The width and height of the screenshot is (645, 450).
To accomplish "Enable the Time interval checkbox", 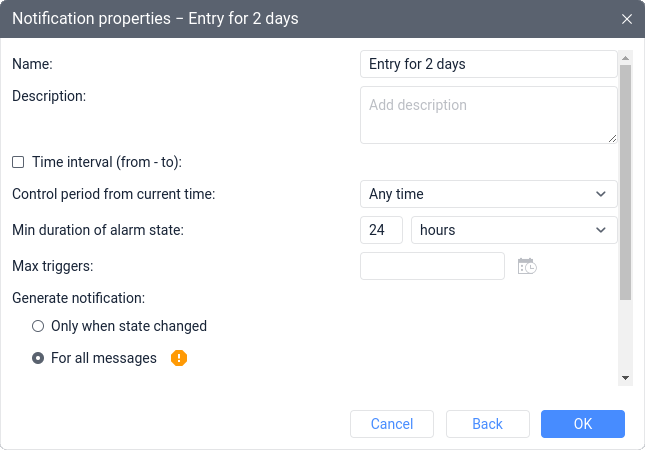I will pos(18,162).
